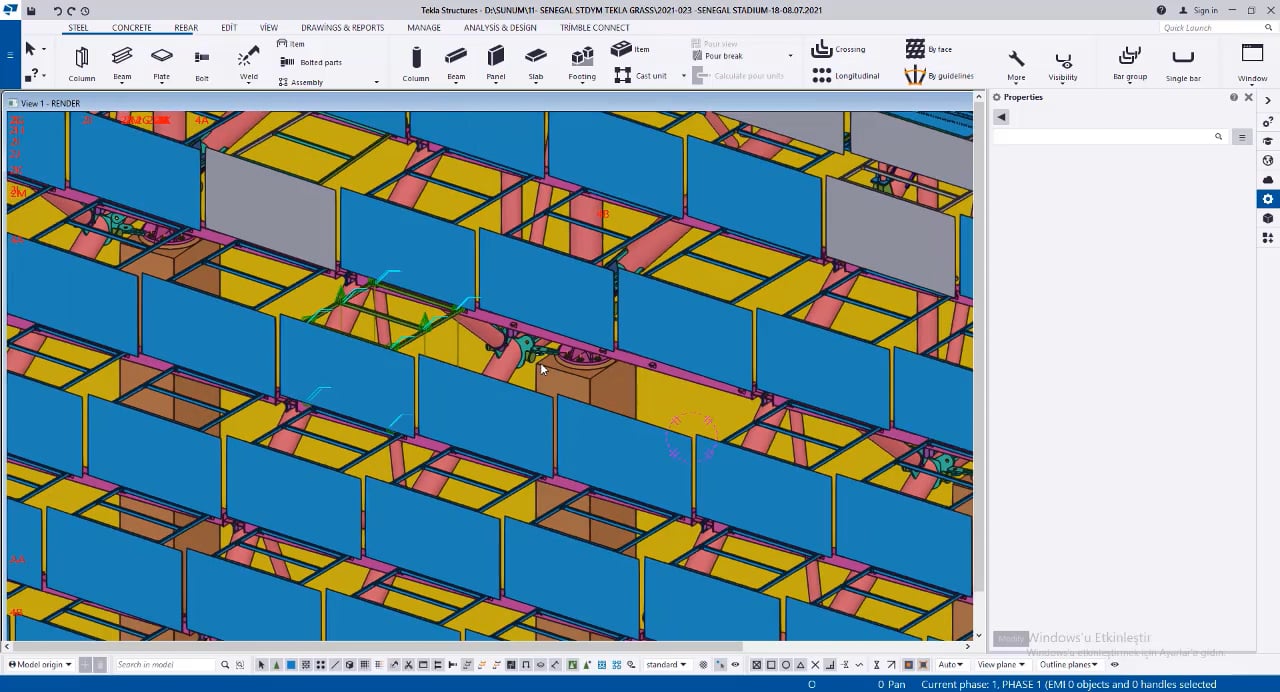Switch to the EDIT ribbon tab

tap(229, 28)
